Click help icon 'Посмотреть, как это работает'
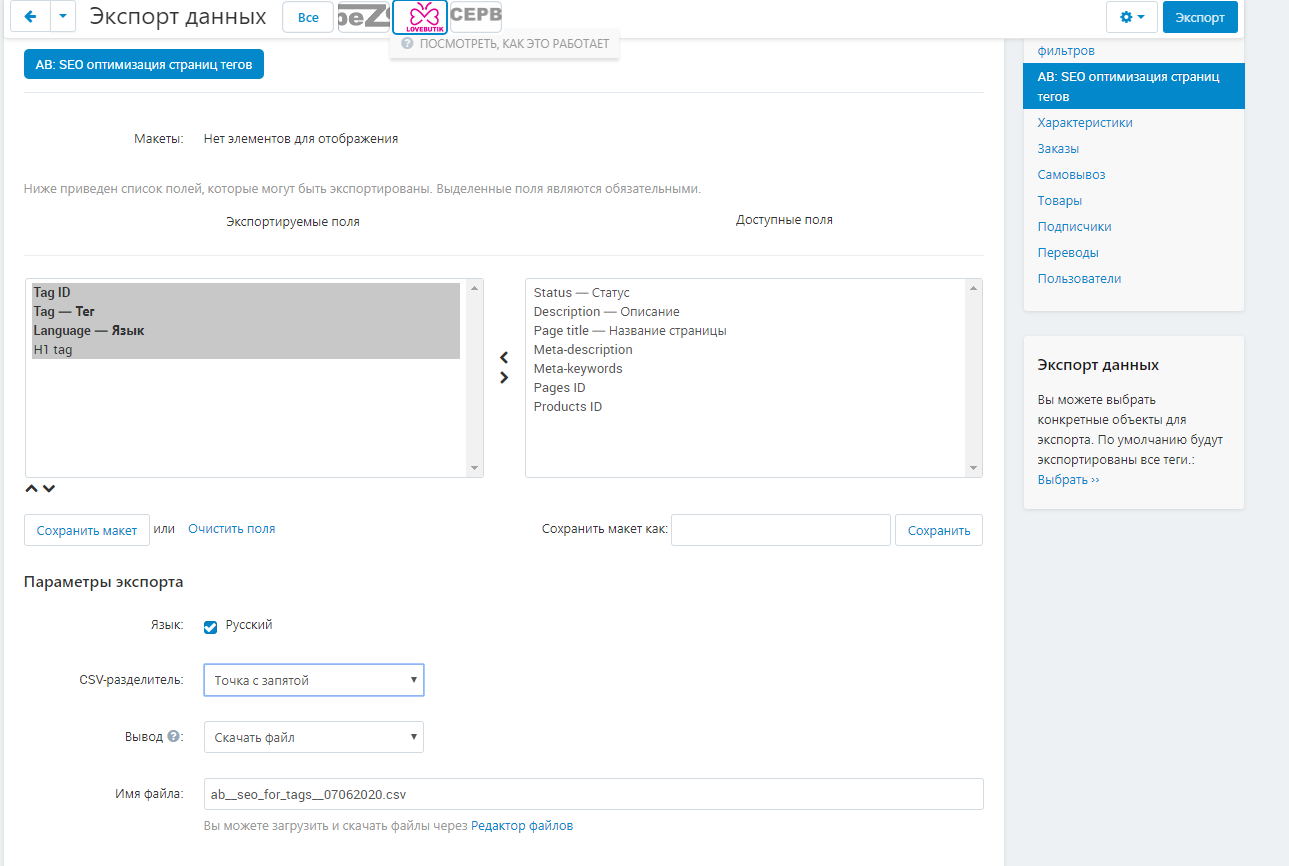Viewport: 1289px width, 866px height. pos(407,44)
